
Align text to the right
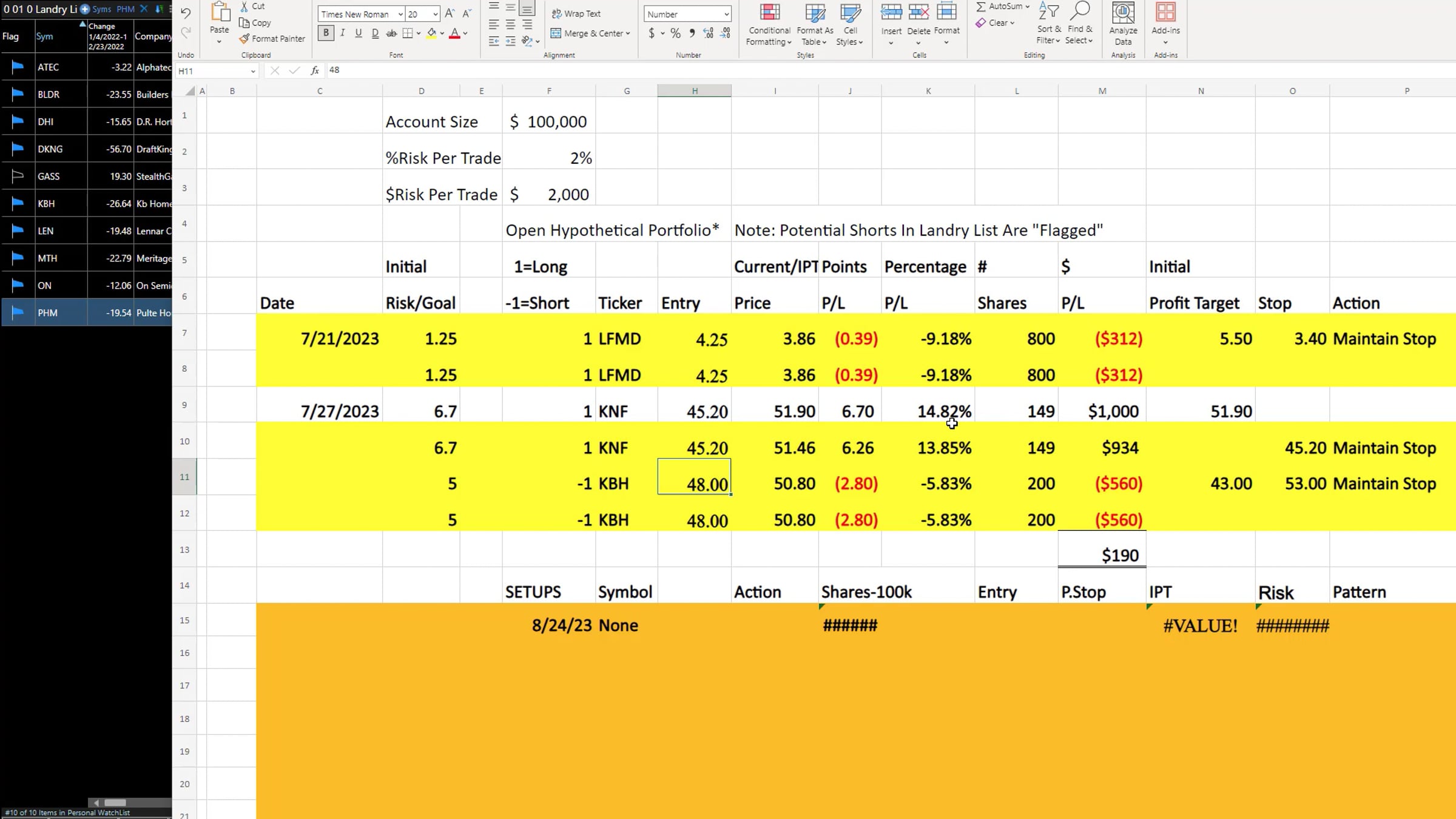click(527, 24)
